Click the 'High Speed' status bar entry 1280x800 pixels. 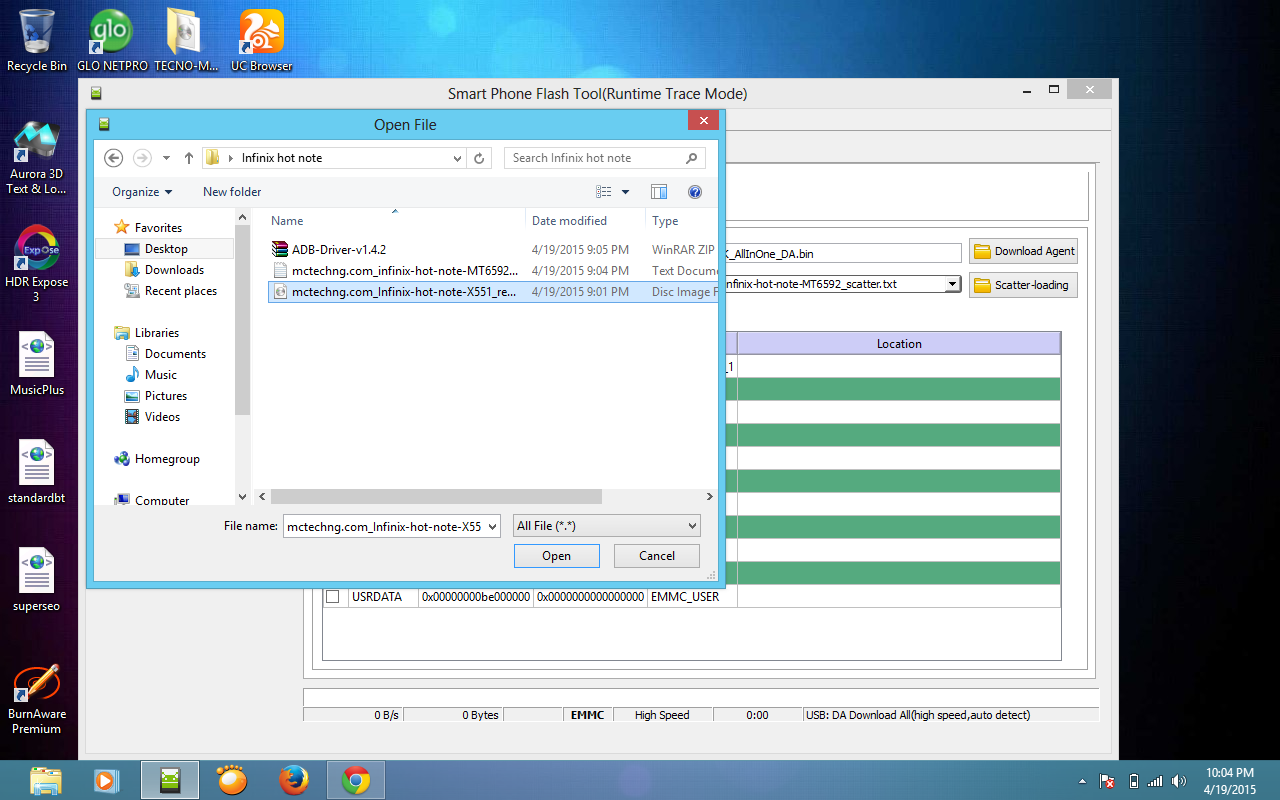tap(662, 715)
